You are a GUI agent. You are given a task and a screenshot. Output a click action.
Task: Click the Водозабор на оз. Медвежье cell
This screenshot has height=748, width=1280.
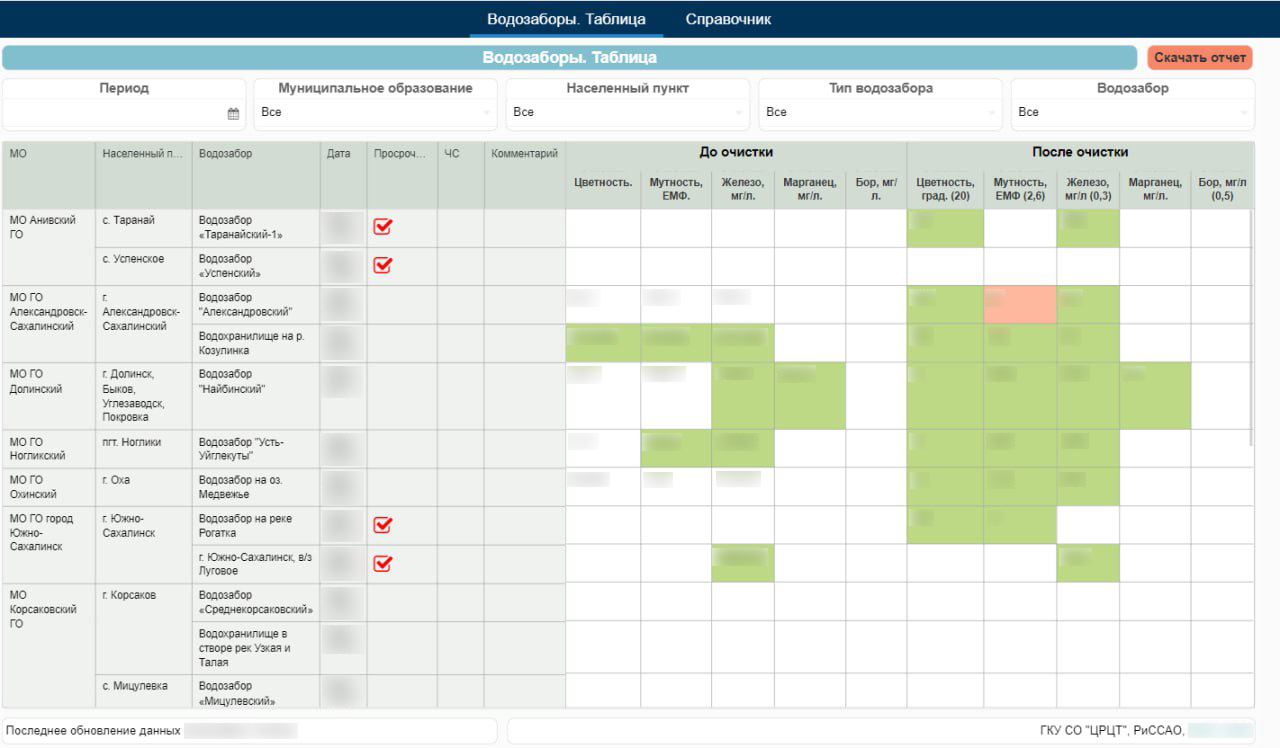click(256, 487)
